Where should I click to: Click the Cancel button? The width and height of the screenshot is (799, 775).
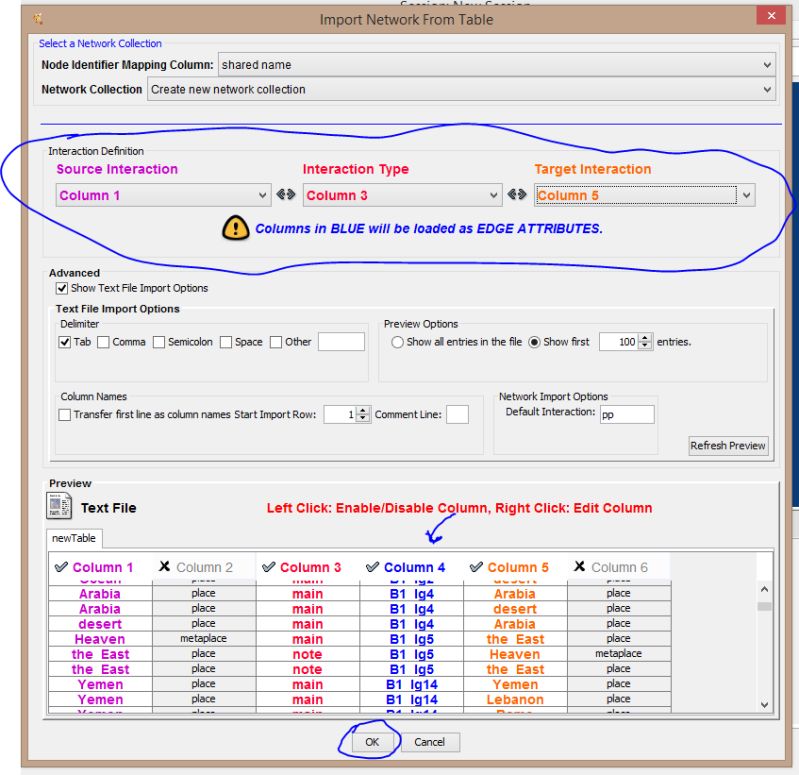pyautogui.click(x=430, y=742)
